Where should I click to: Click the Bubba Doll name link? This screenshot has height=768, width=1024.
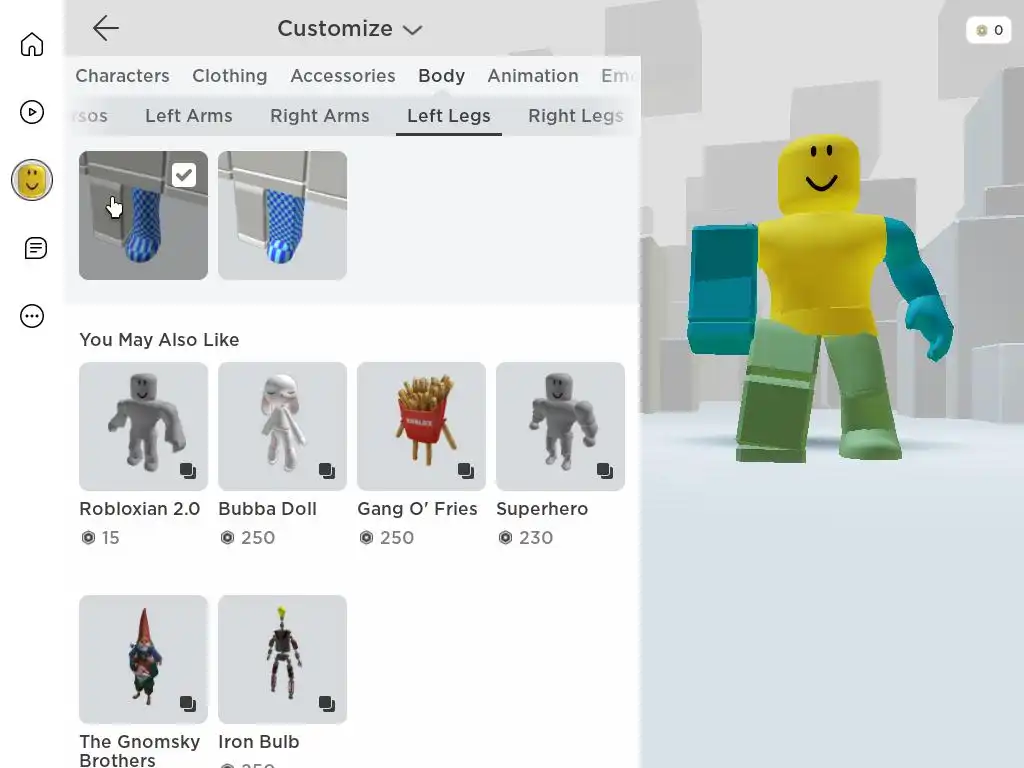(268, 509)
